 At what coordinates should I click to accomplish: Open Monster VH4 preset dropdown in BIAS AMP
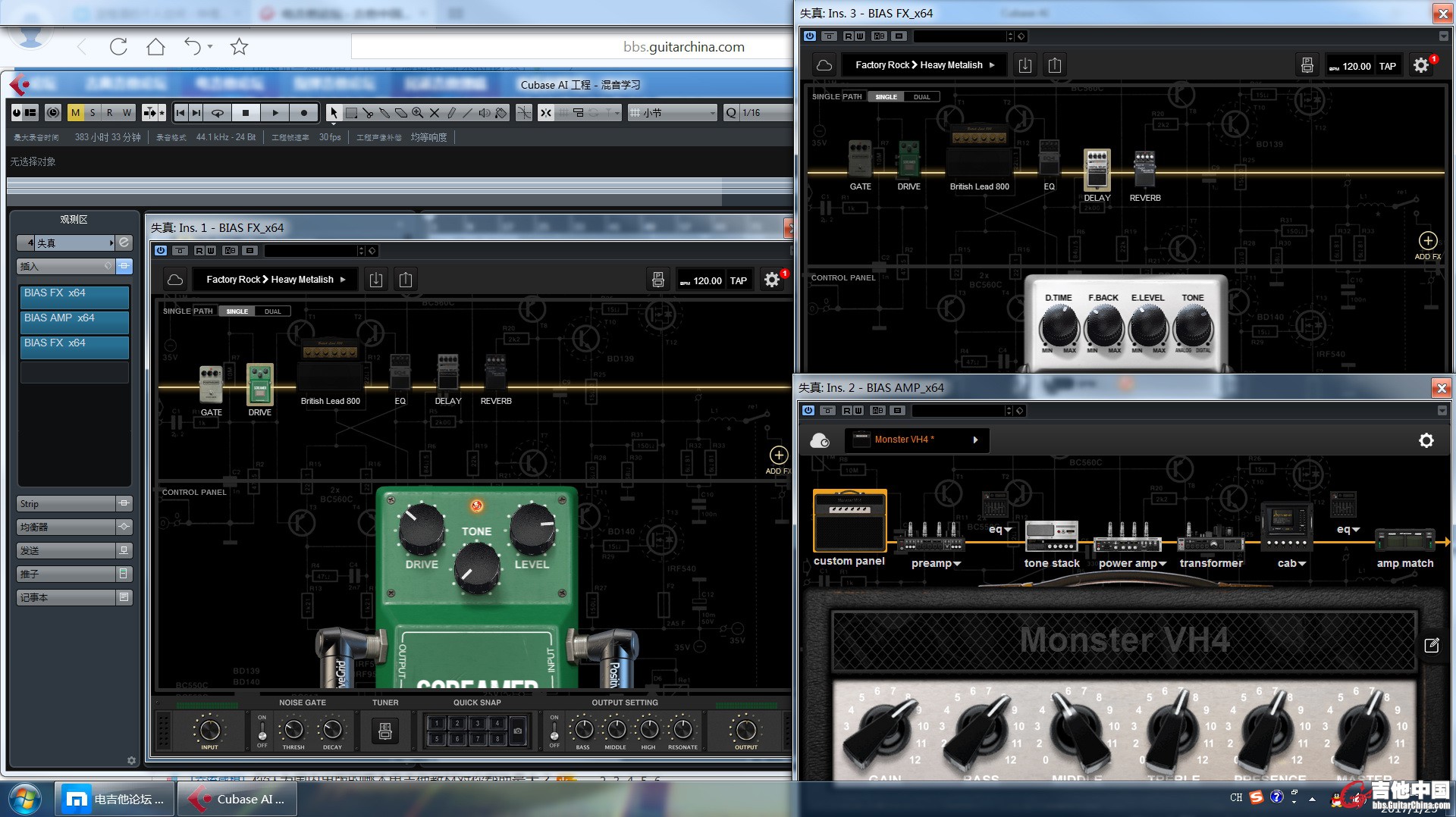point(916,440)
